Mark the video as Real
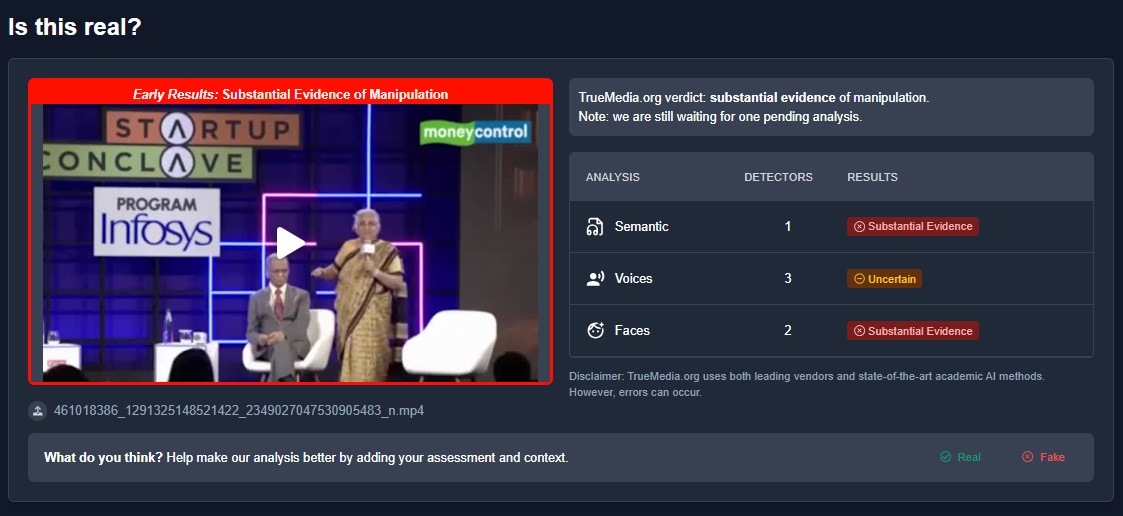Screen dimensions: 1123x516 coord(960,457)
